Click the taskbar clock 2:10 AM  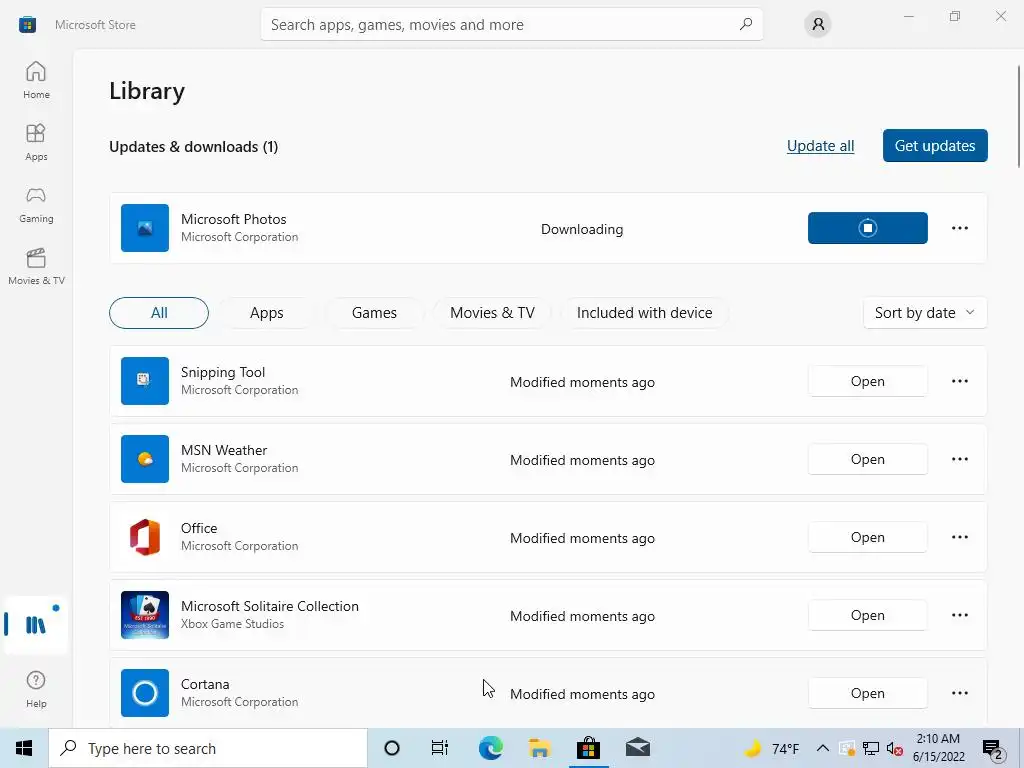point(938,748)
